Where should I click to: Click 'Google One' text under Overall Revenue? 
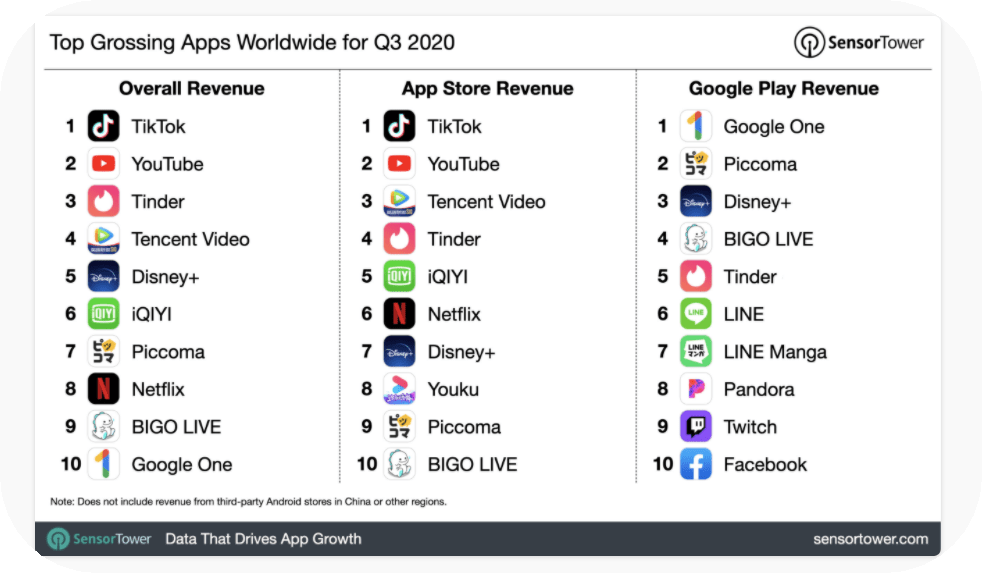click(182, 465)
